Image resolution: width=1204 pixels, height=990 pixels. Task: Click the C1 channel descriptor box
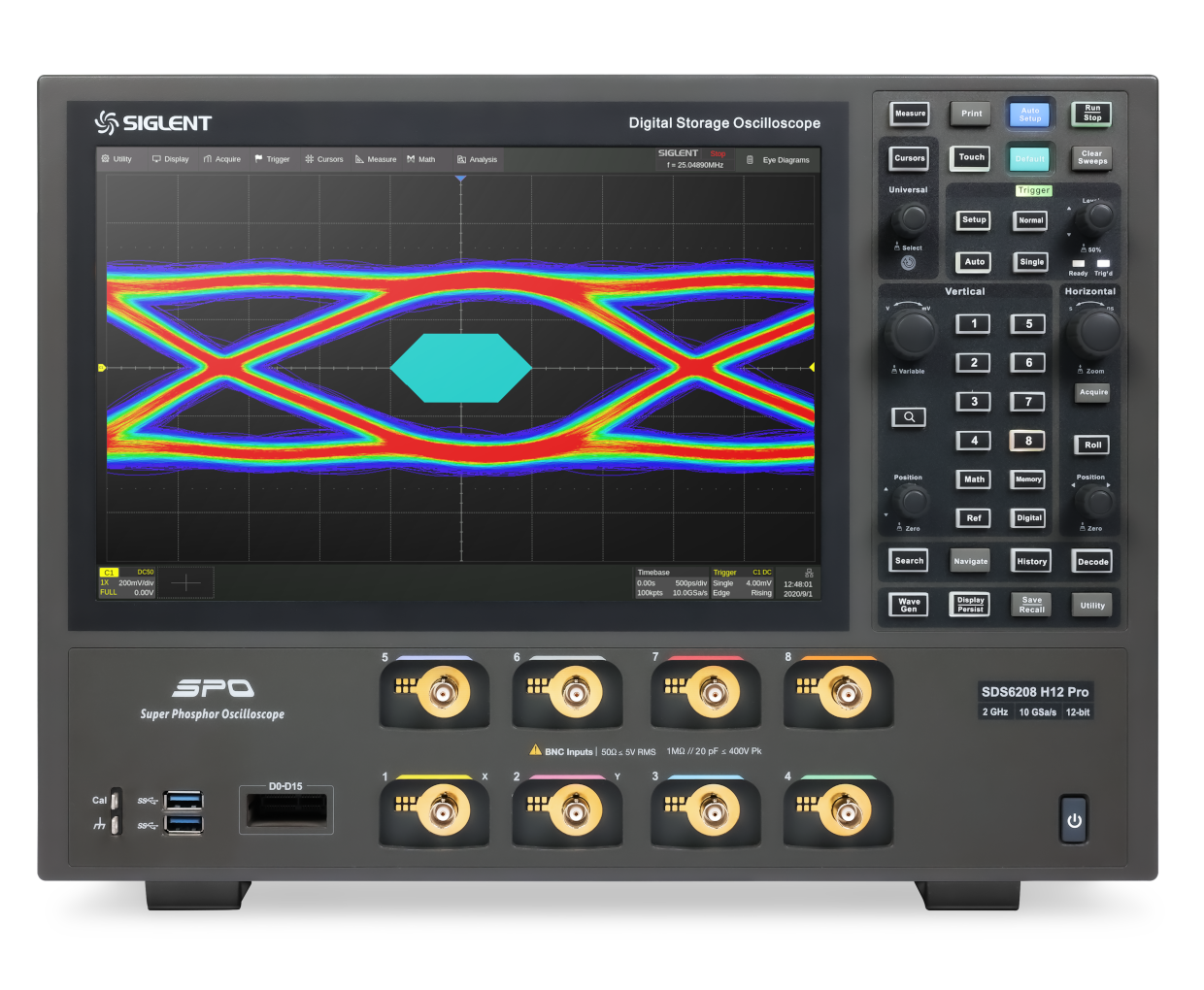(x=126, y=581)
